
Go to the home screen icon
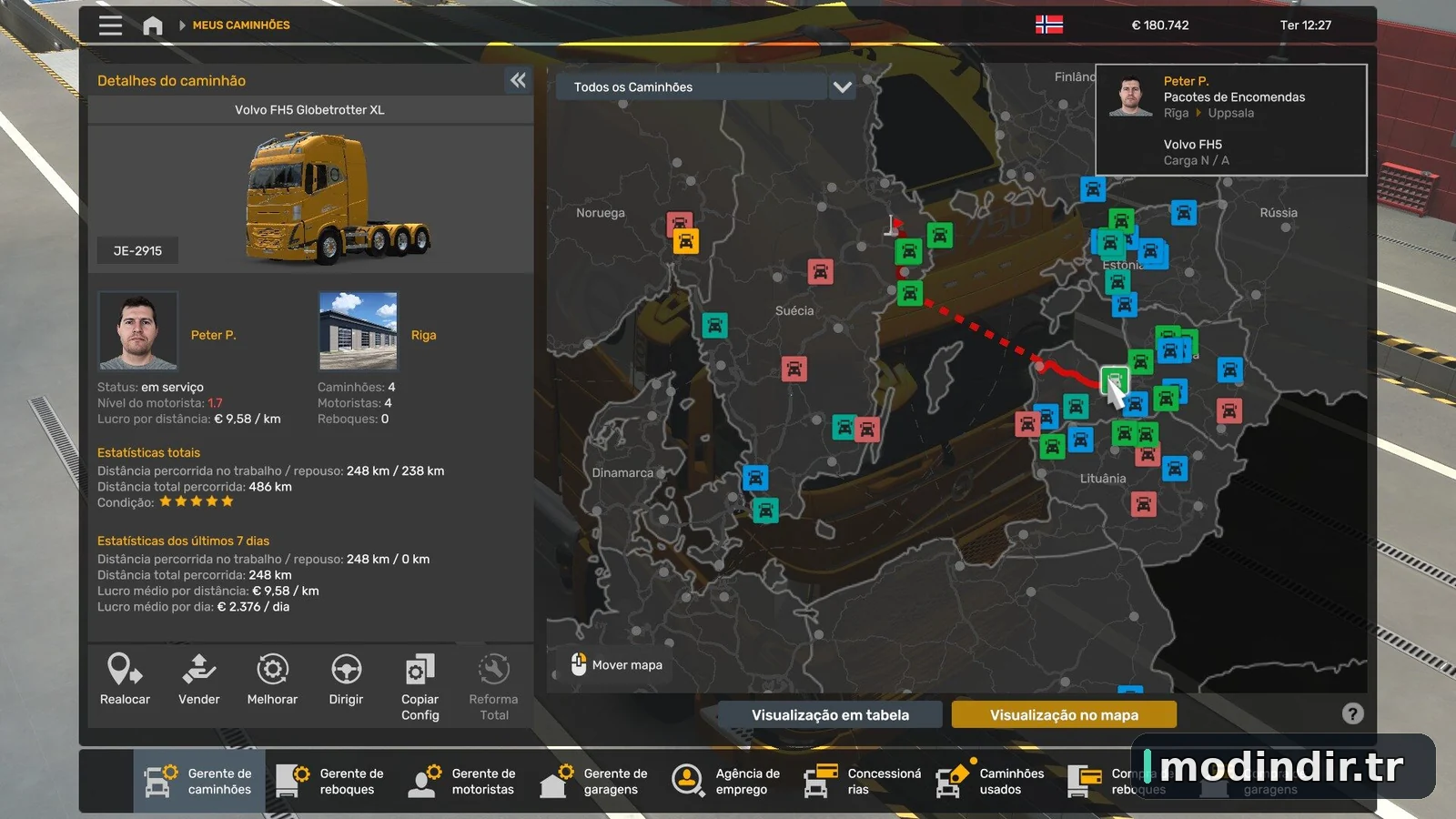tap(153, 25)
